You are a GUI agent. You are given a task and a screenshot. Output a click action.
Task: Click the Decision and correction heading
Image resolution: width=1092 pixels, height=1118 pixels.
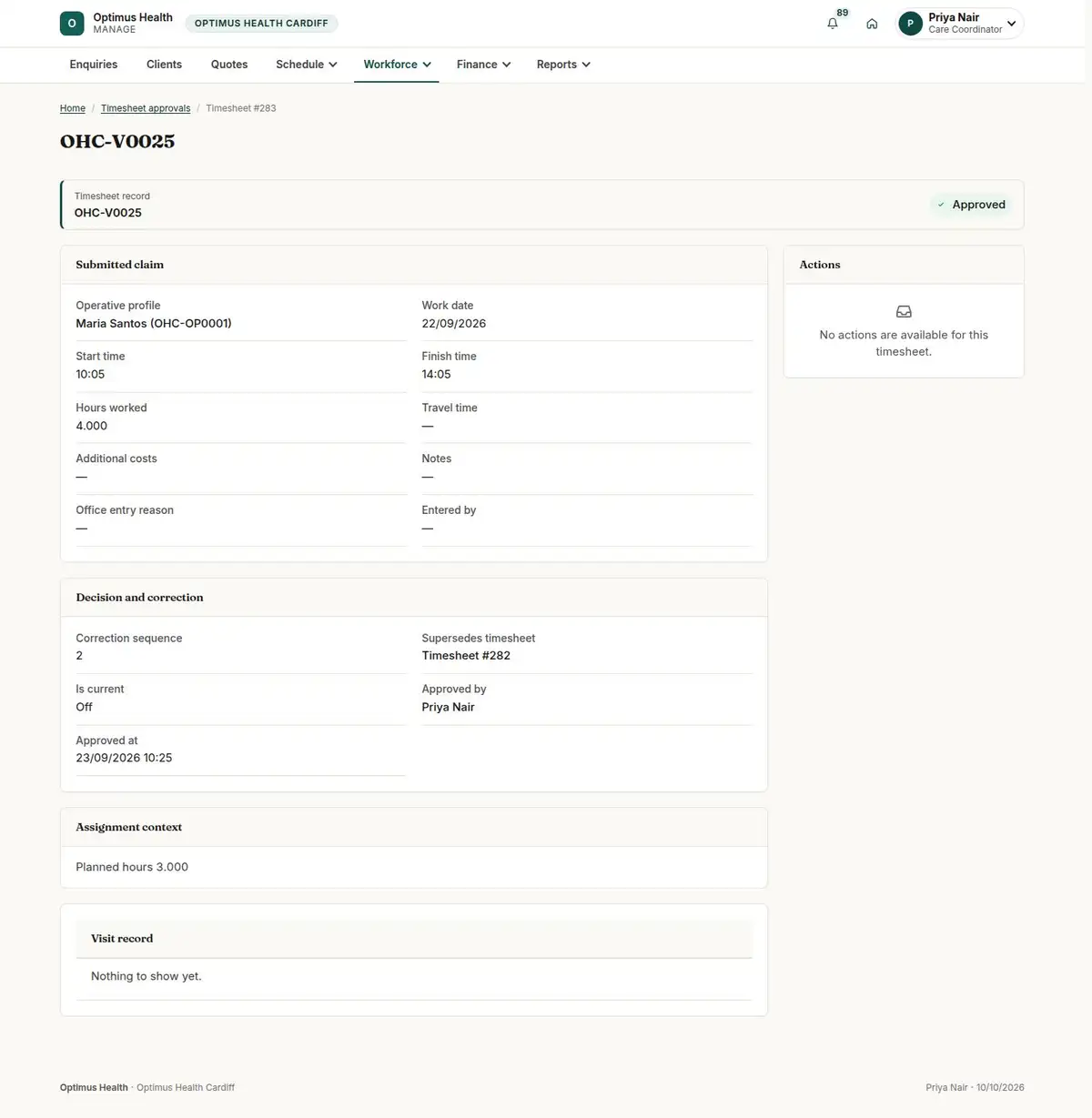tap(139, 598)
